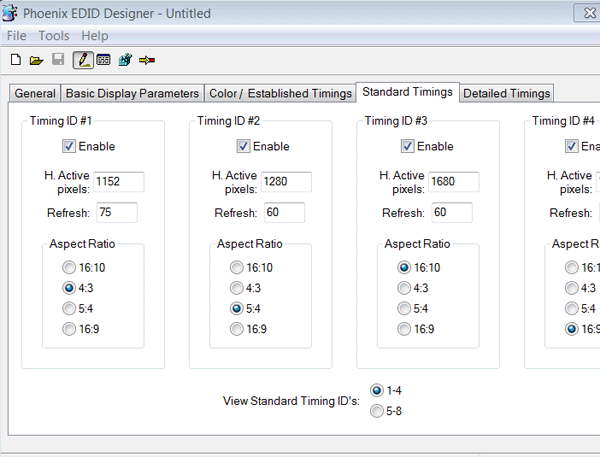Click the Refresh field of Timing ID #3
This screenshot has width=600, height=457.
click(452, 212)
